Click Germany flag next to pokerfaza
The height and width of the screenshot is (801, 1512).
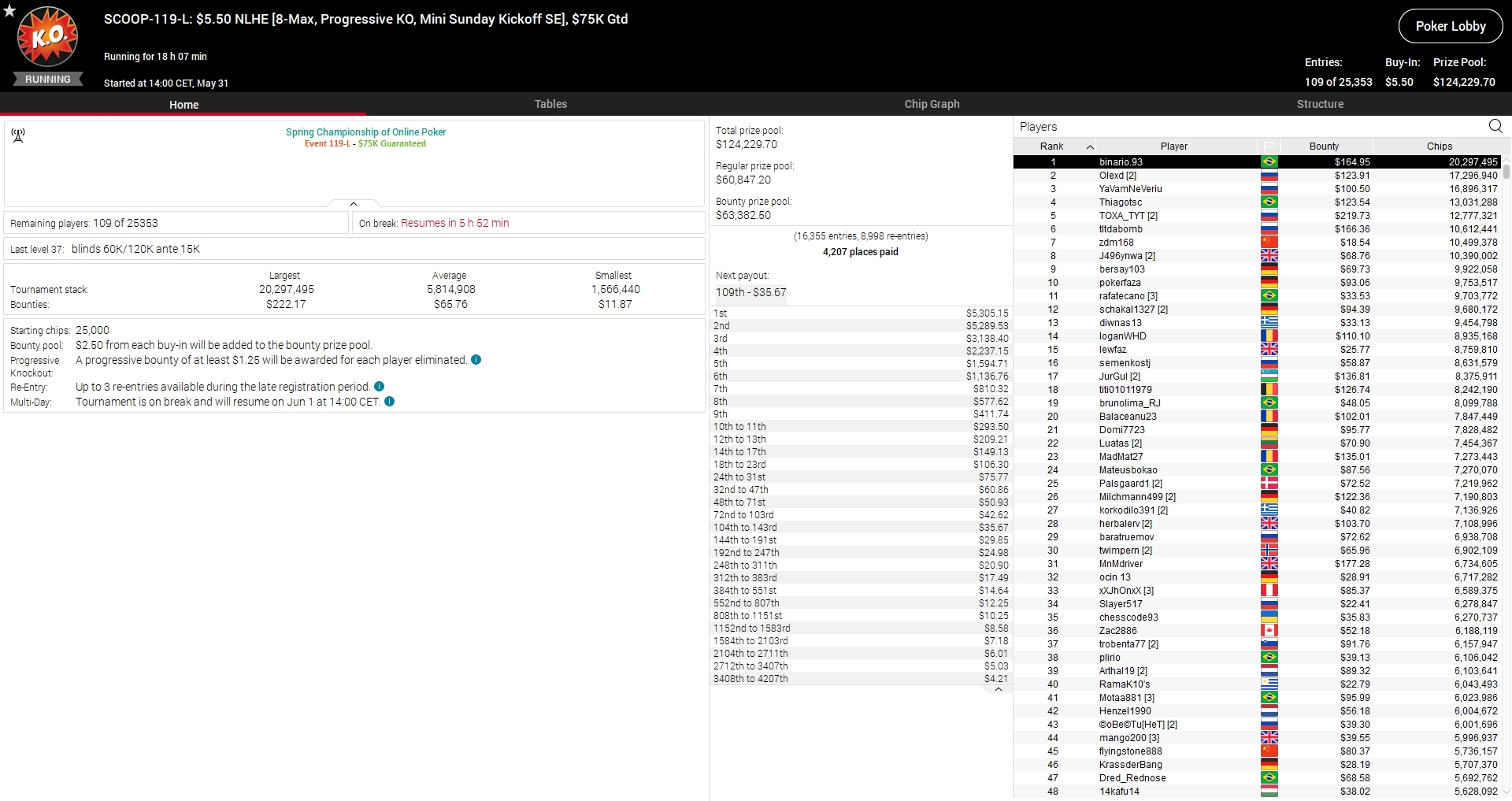1269,283
